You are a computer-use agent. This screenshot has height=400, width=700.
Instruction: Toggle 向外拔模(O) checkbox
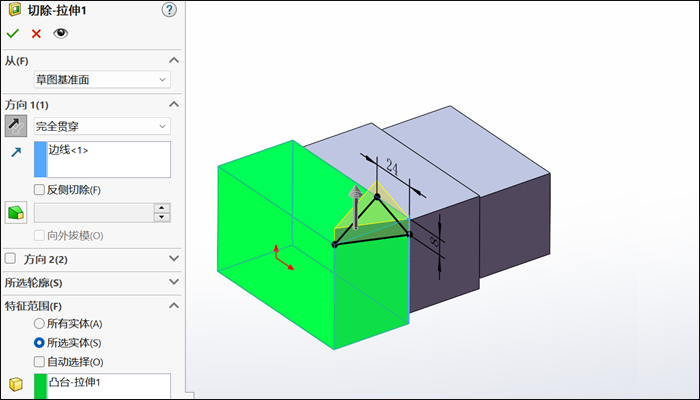(x=39, y=235)
